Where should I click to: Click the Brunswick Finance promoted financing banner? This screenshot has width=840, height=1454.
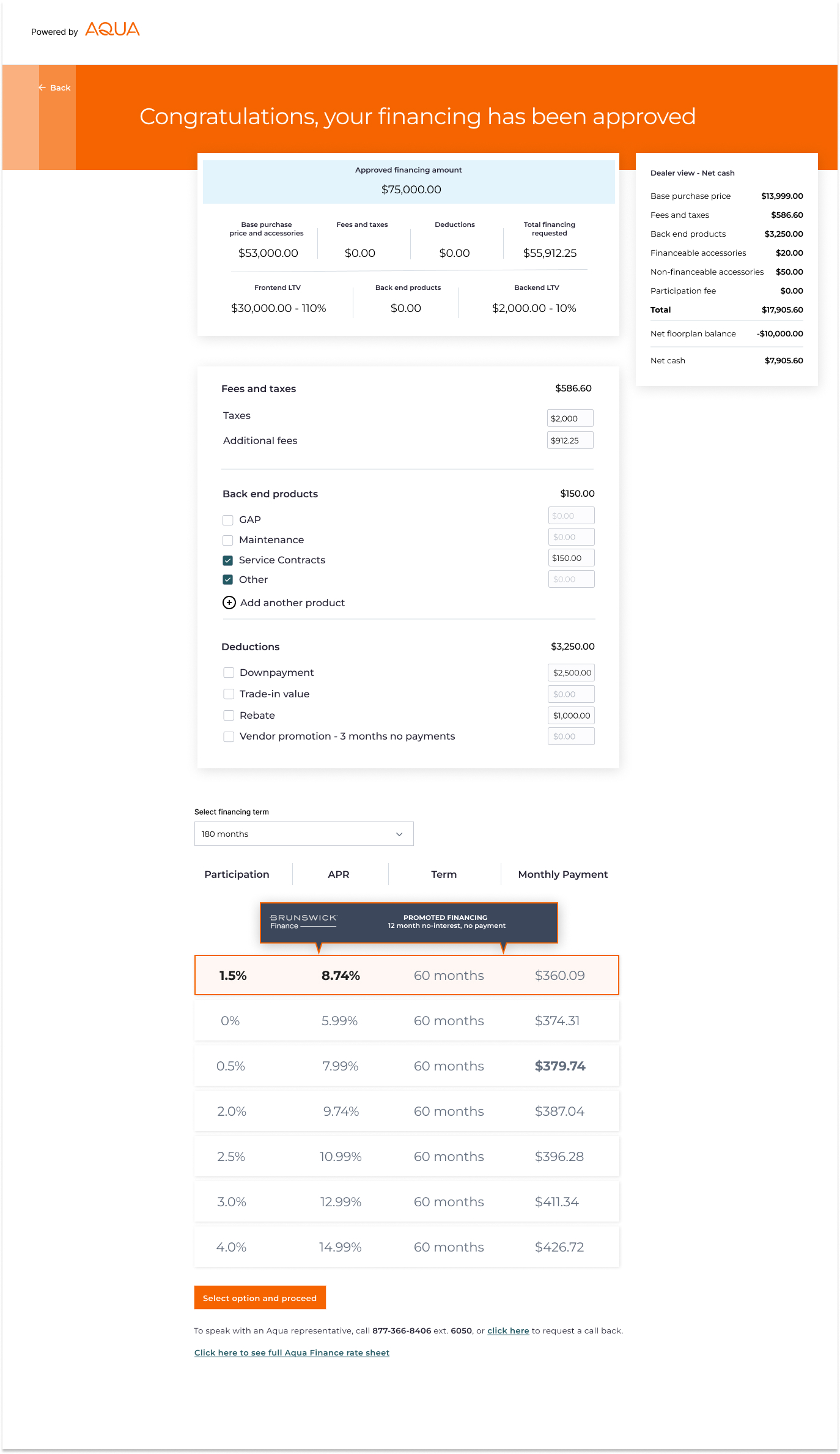coord(409,922)
